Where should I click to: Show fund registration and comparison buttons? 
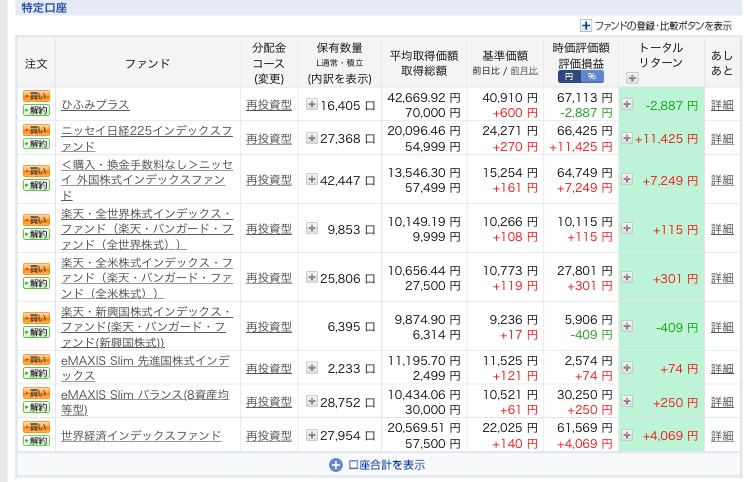[656, 25]
